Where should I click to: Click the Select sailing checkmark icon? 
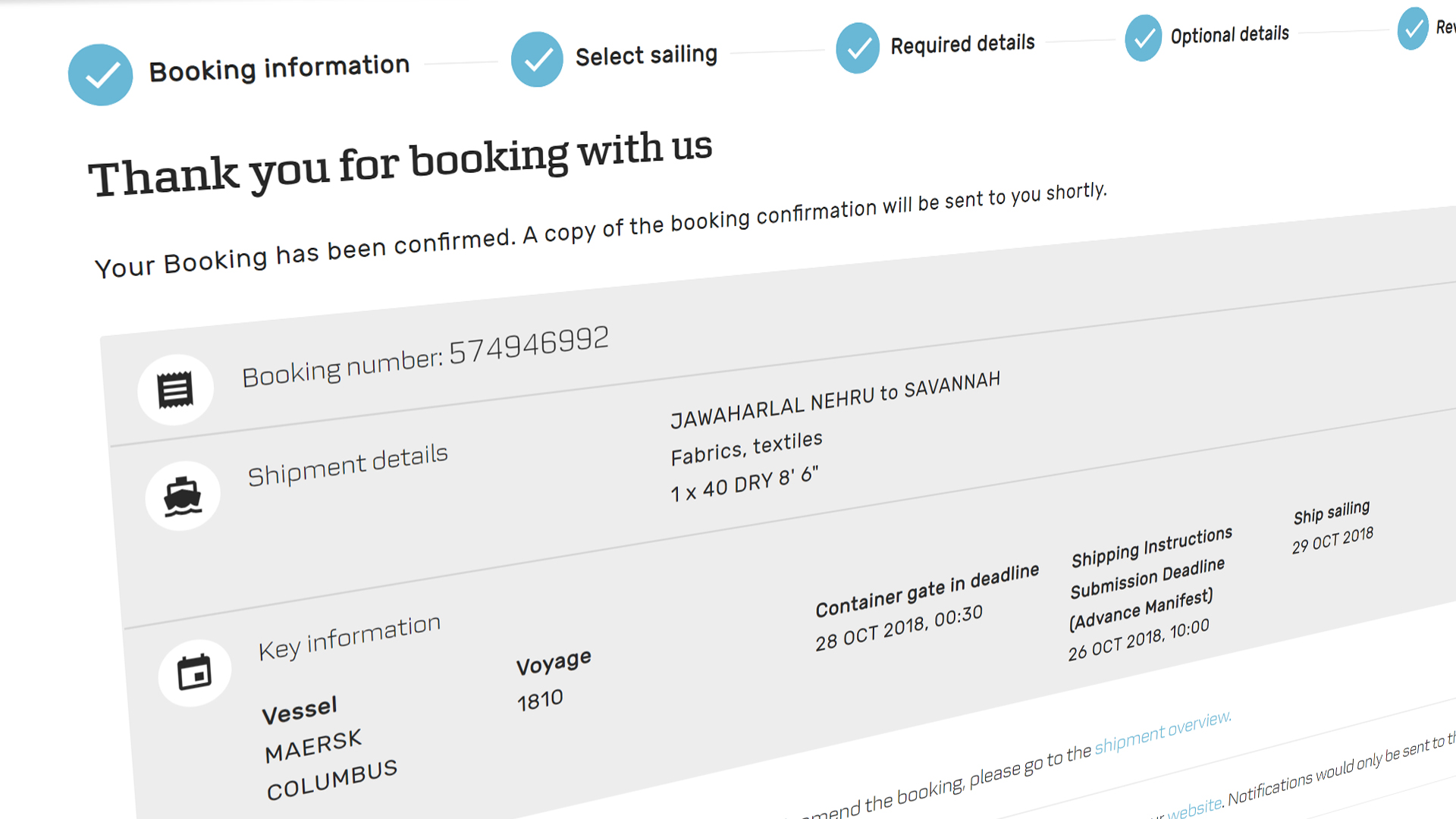pos(537,59)
